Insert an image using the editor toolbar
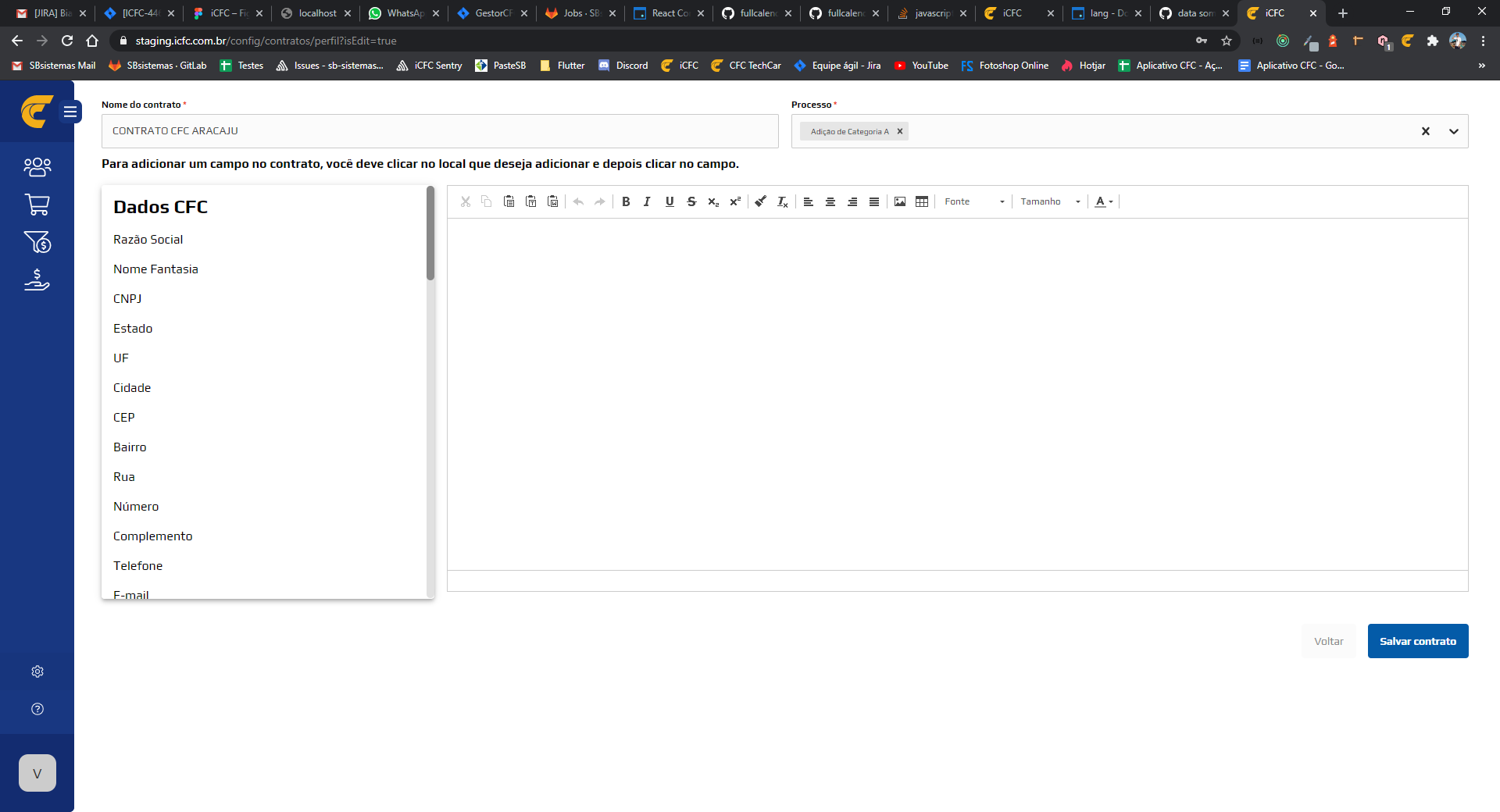The image size is (1500, 812). [x=899, y=201]
